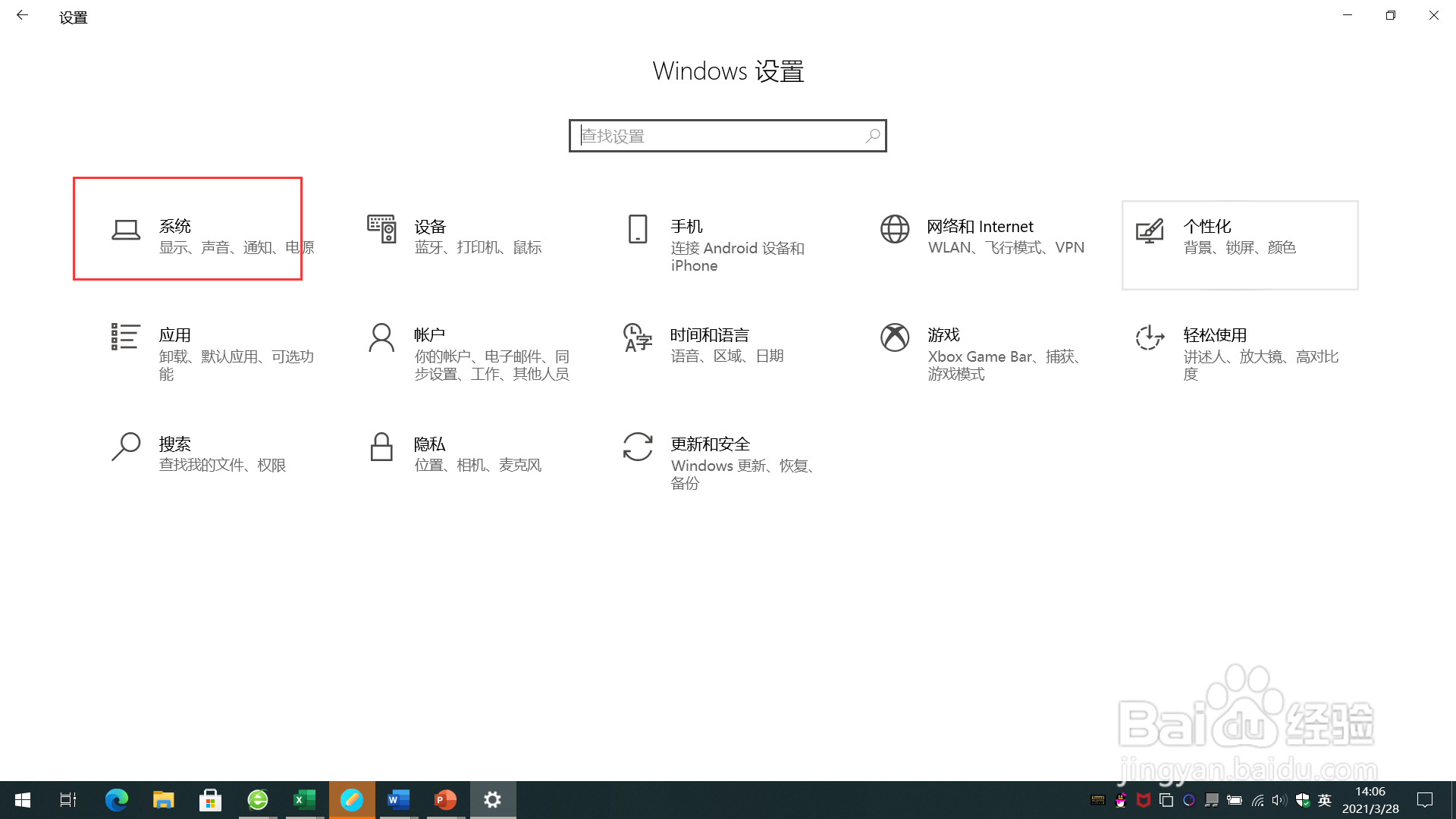Click the Phone (手机) icon
Image resolution: width=1456 pixels, height=819 pixels.
(x=638, y=229)
